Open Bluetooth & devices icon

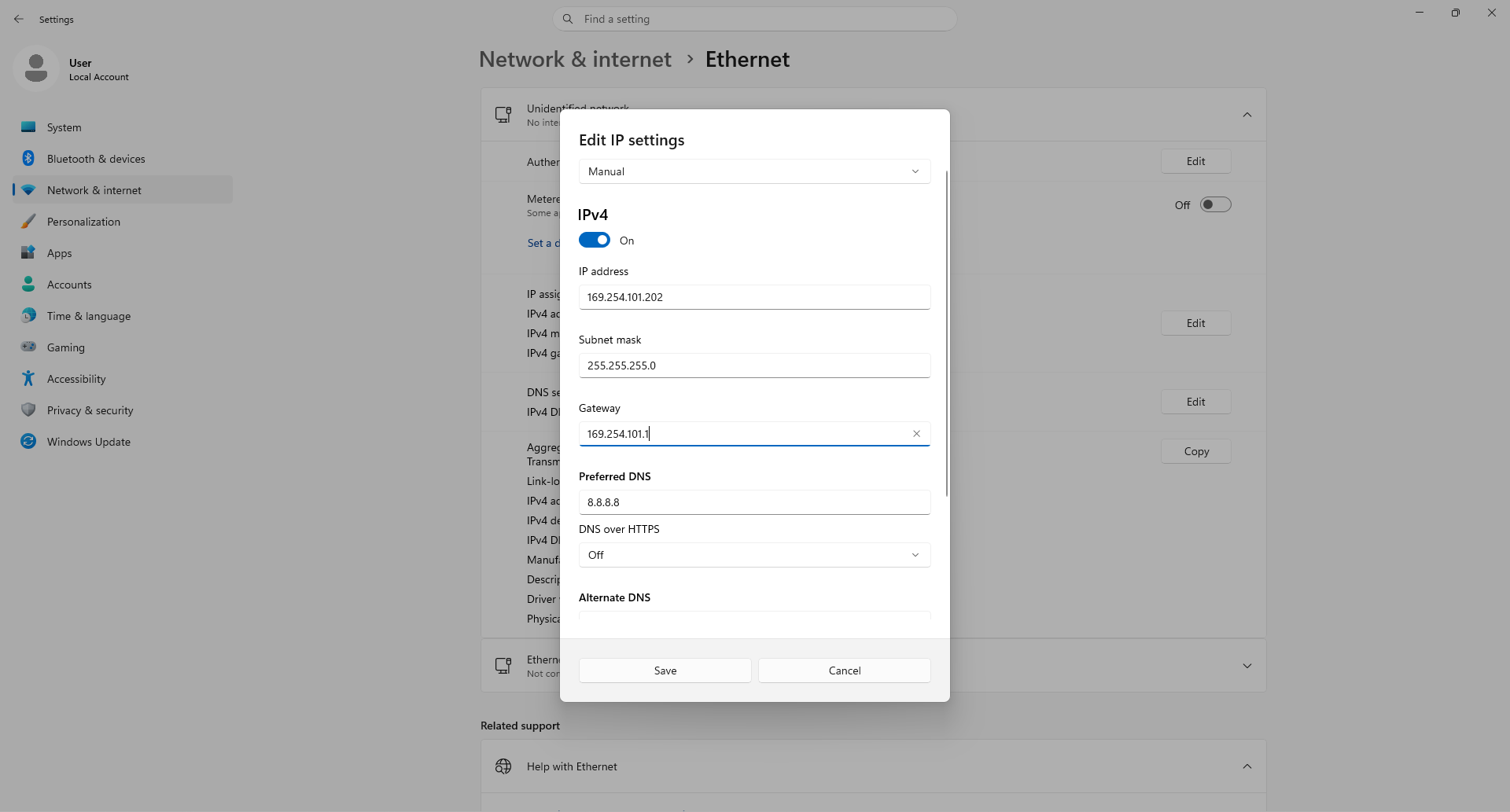pyautogui.click(x=28, y=158)
